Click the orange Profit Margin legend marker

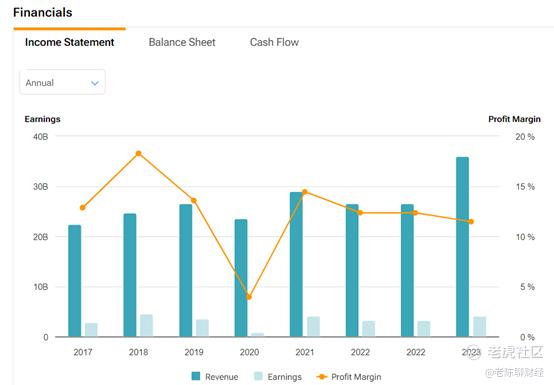point(322,377)
